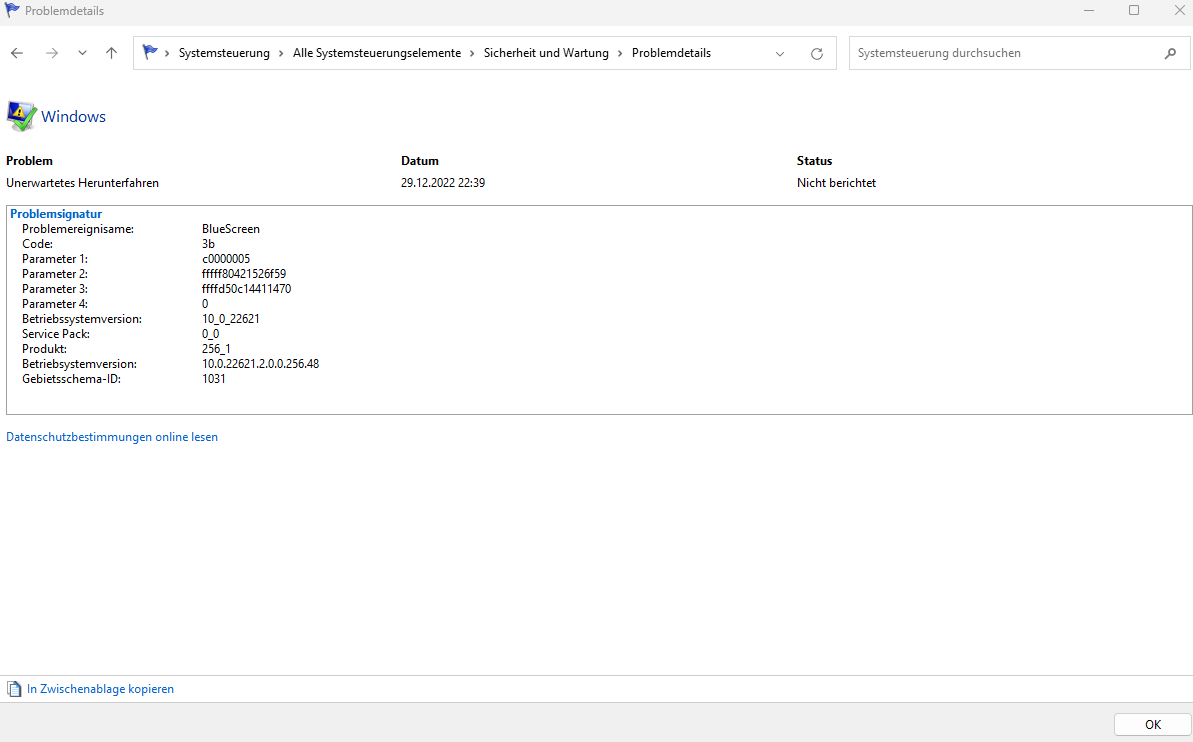The width and height of the screenshot is (1193, 742).
Task: Select Parameter 2 value fffff80421526f59
Action: pos(244,274)
